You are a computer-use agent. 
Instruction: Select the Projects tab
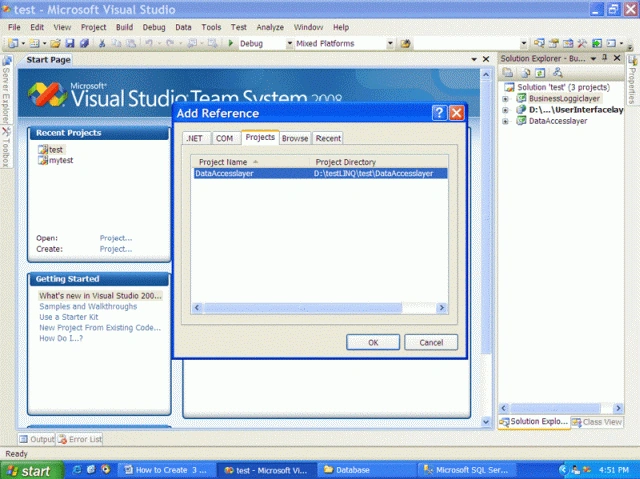260,137
